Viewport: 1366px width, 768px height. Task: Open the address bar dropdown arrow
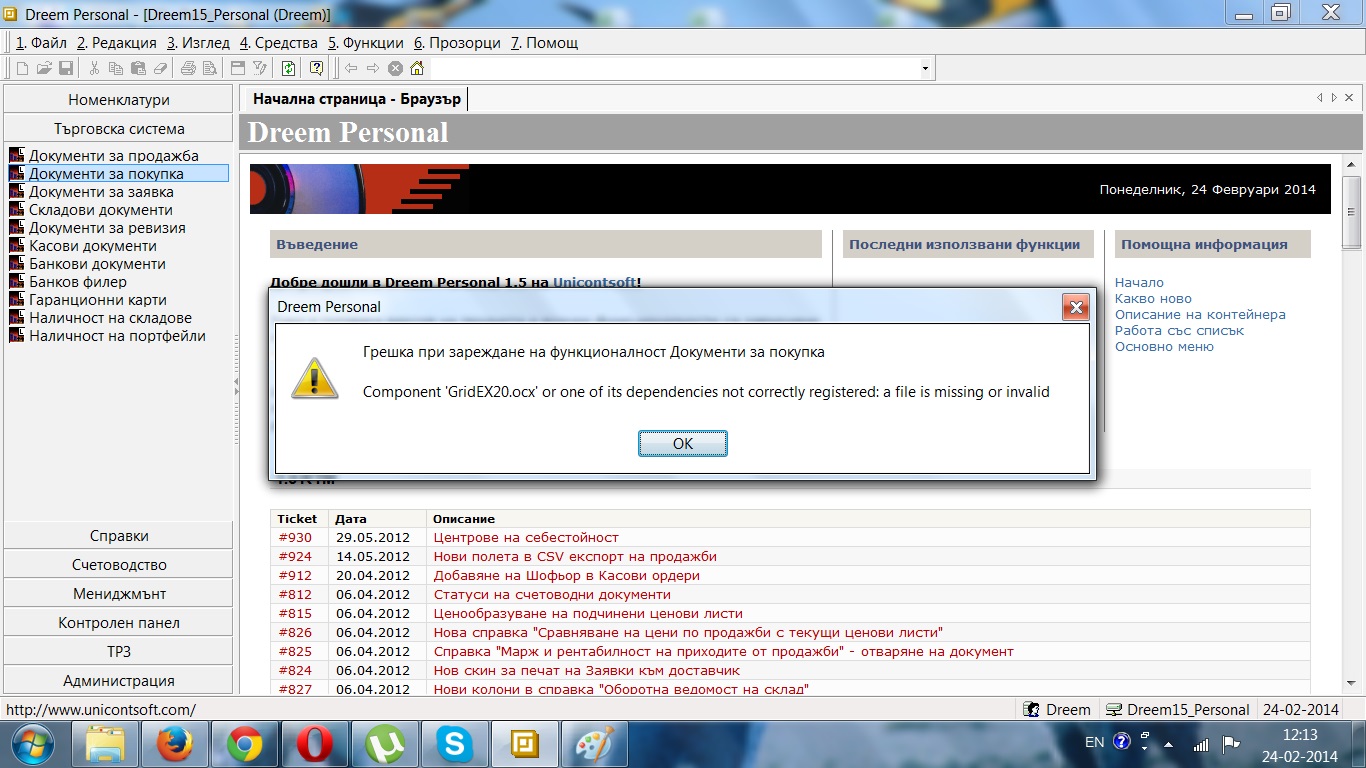click(x=925, y=68)
